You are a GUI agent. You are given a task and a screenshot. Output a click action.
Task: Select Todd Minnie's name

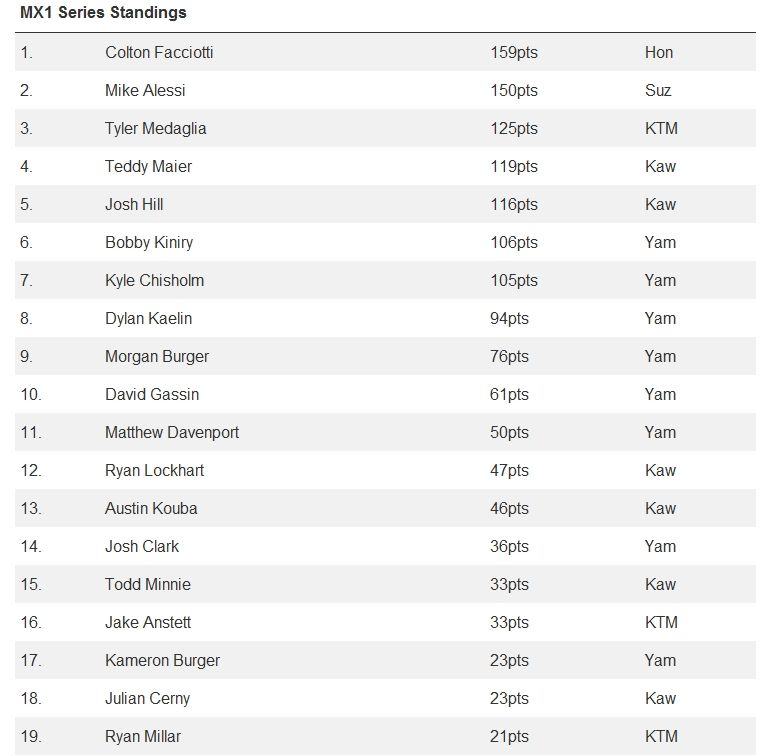click(148, 584)
